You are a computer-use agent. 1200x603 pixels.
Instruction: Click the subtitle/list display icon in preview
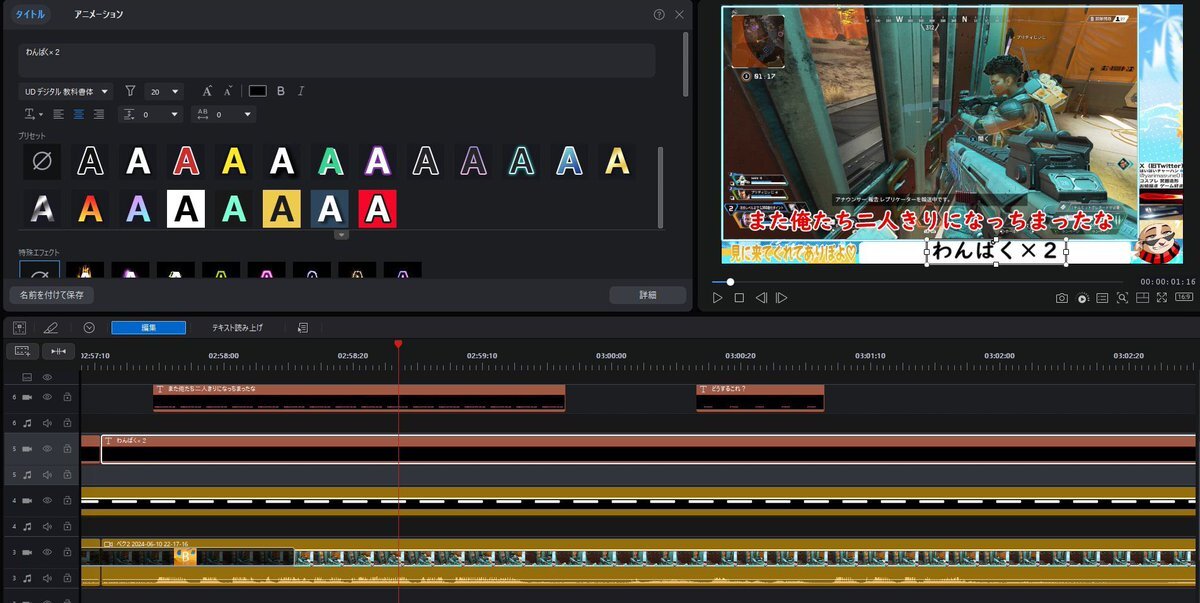point(1102,298)
